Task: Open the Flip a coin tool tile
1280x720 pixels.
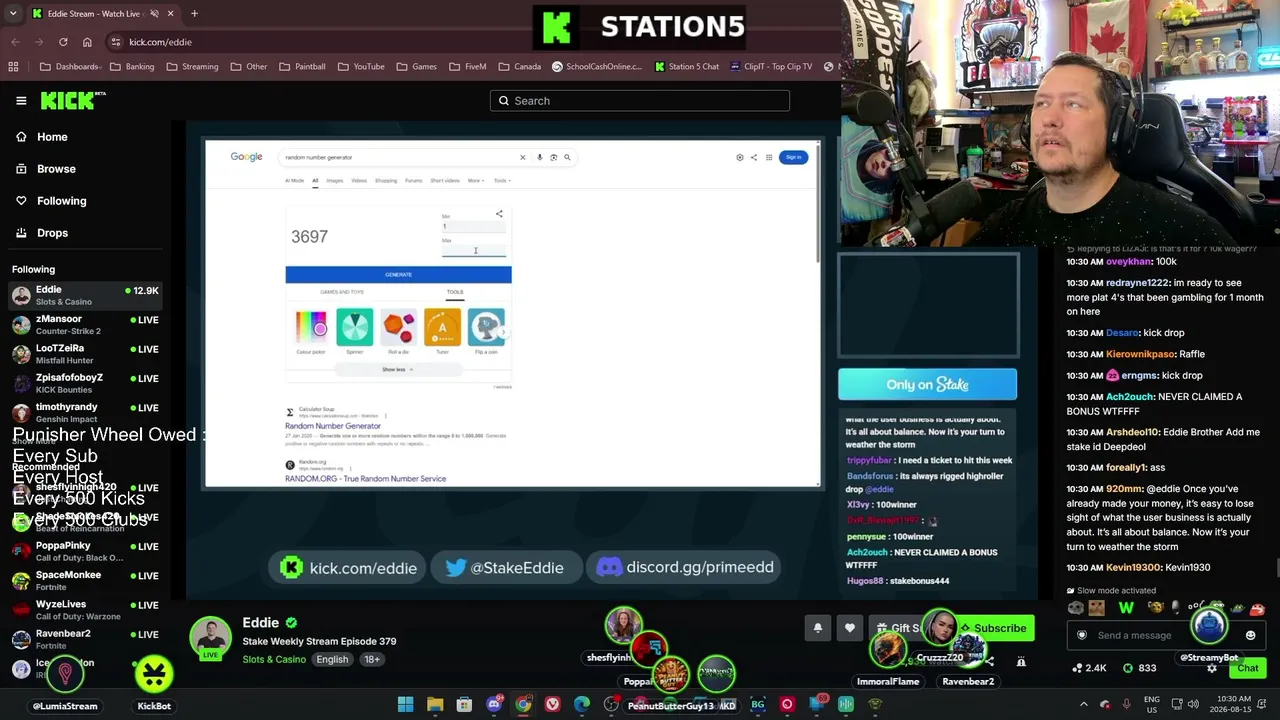Action: pyautogui.click(x=486, y=331)
